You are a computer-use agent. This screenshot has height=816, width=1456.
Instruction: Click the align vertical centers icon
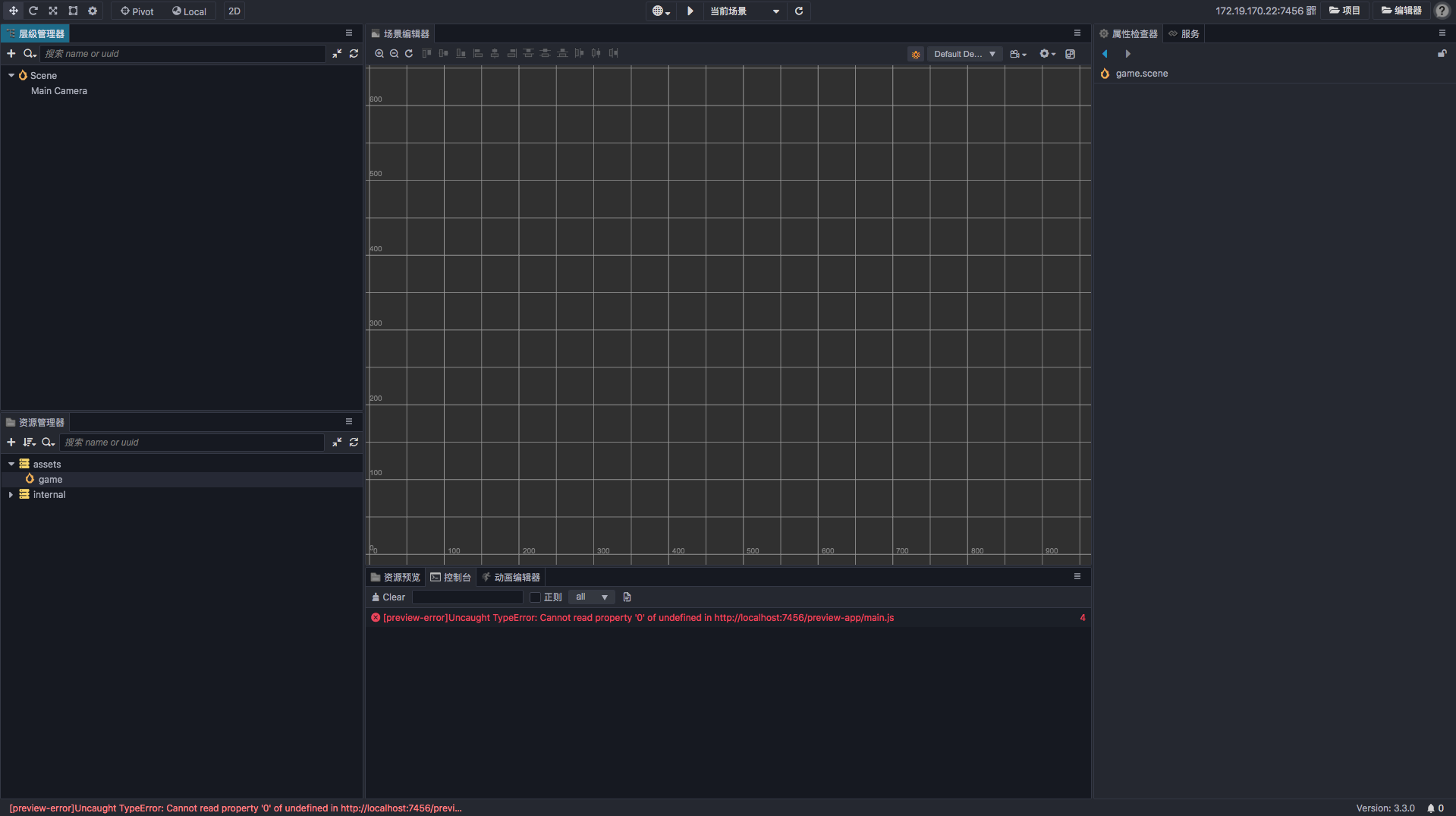(x=443, y=53)
